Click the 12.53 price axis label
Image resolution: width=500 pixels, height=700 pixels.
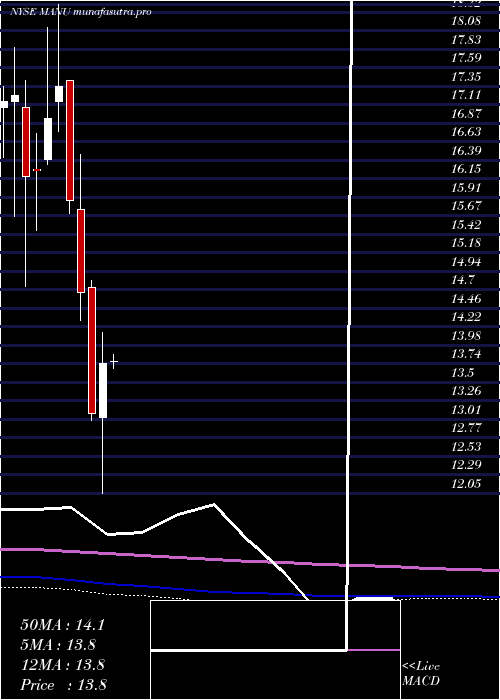[x=466, y=446]
